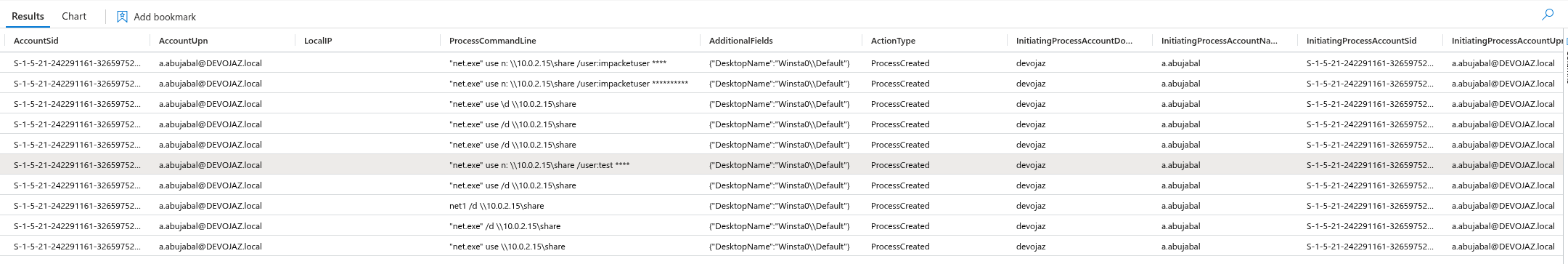Click the LocalIP column header
This screenshot has width=1568, height=264.
click(318, 41)
